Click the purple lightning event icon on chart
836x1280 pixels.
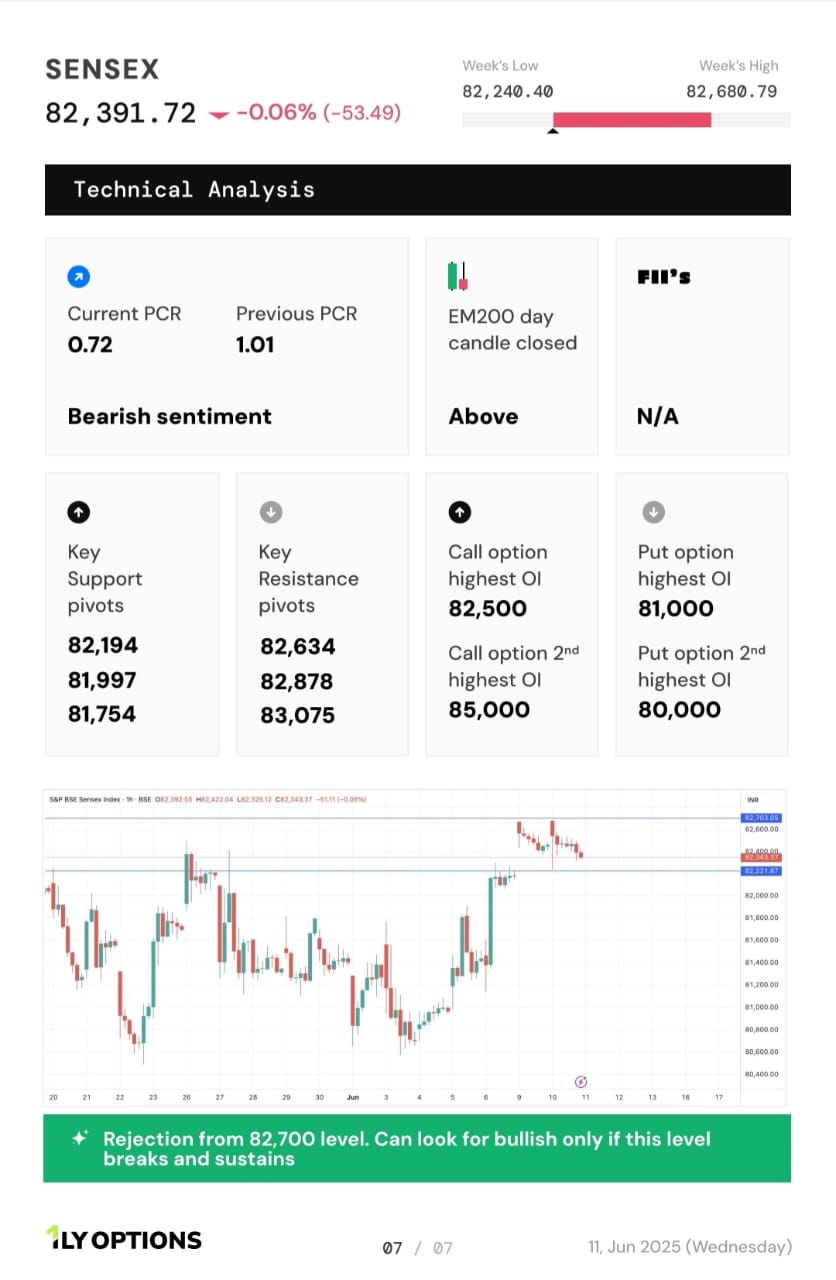pos(581,1081)
